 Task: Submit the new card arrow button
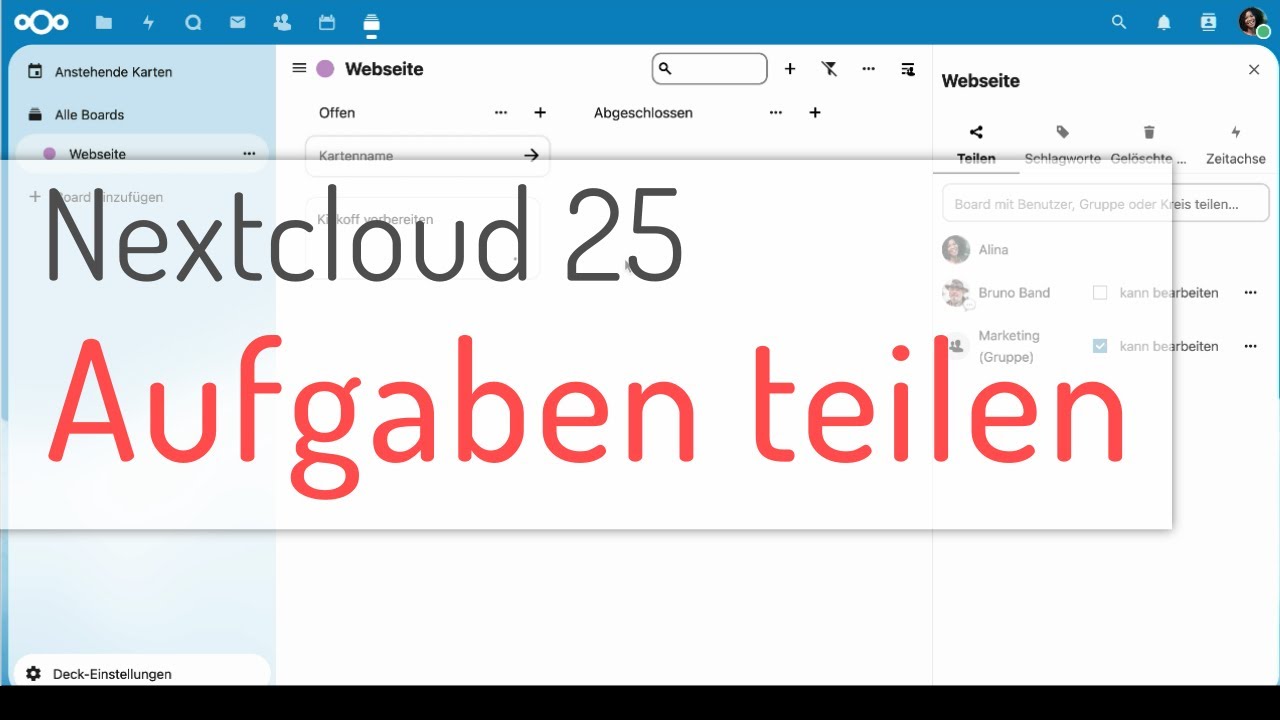click(531, 155)
